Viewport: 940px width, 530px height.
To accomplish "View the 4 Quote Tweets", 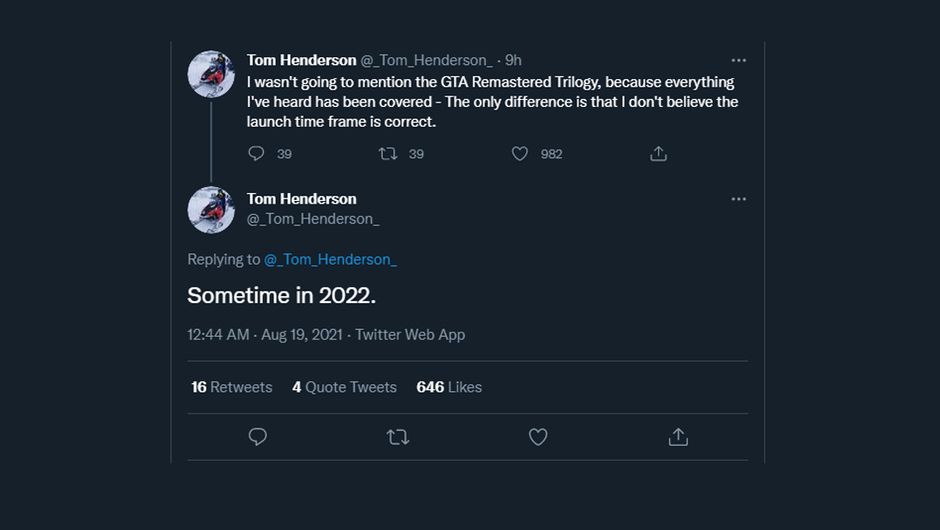I will [x=344, y=387].
